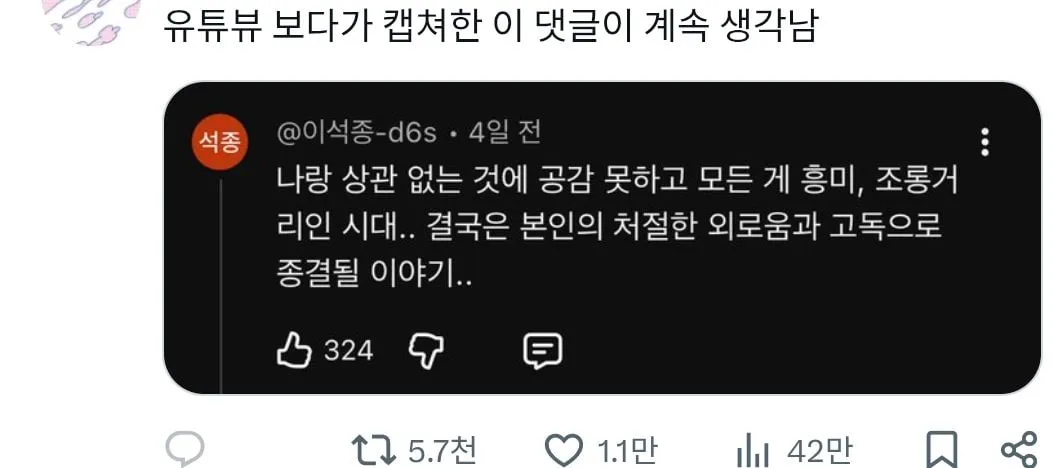The image size is (1061, 468).
Task: Open the three-dot menu on comment
Action: coord(985,142)
